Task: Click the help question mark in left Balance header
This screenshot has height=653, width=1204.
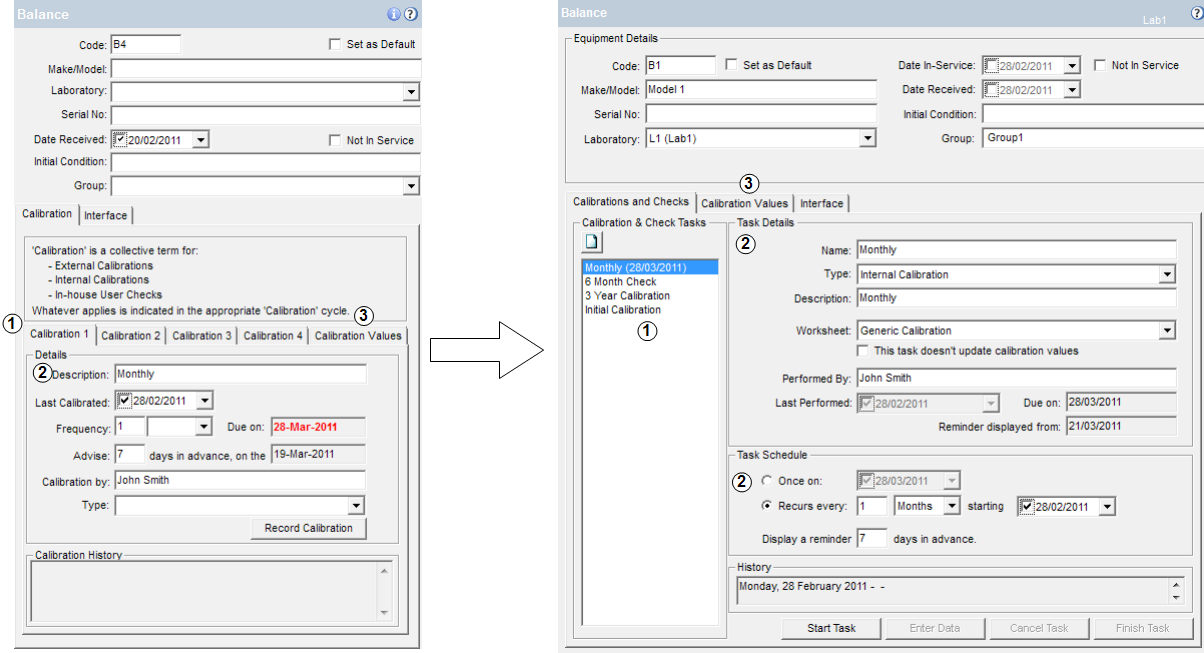Action: coord(410,14)
